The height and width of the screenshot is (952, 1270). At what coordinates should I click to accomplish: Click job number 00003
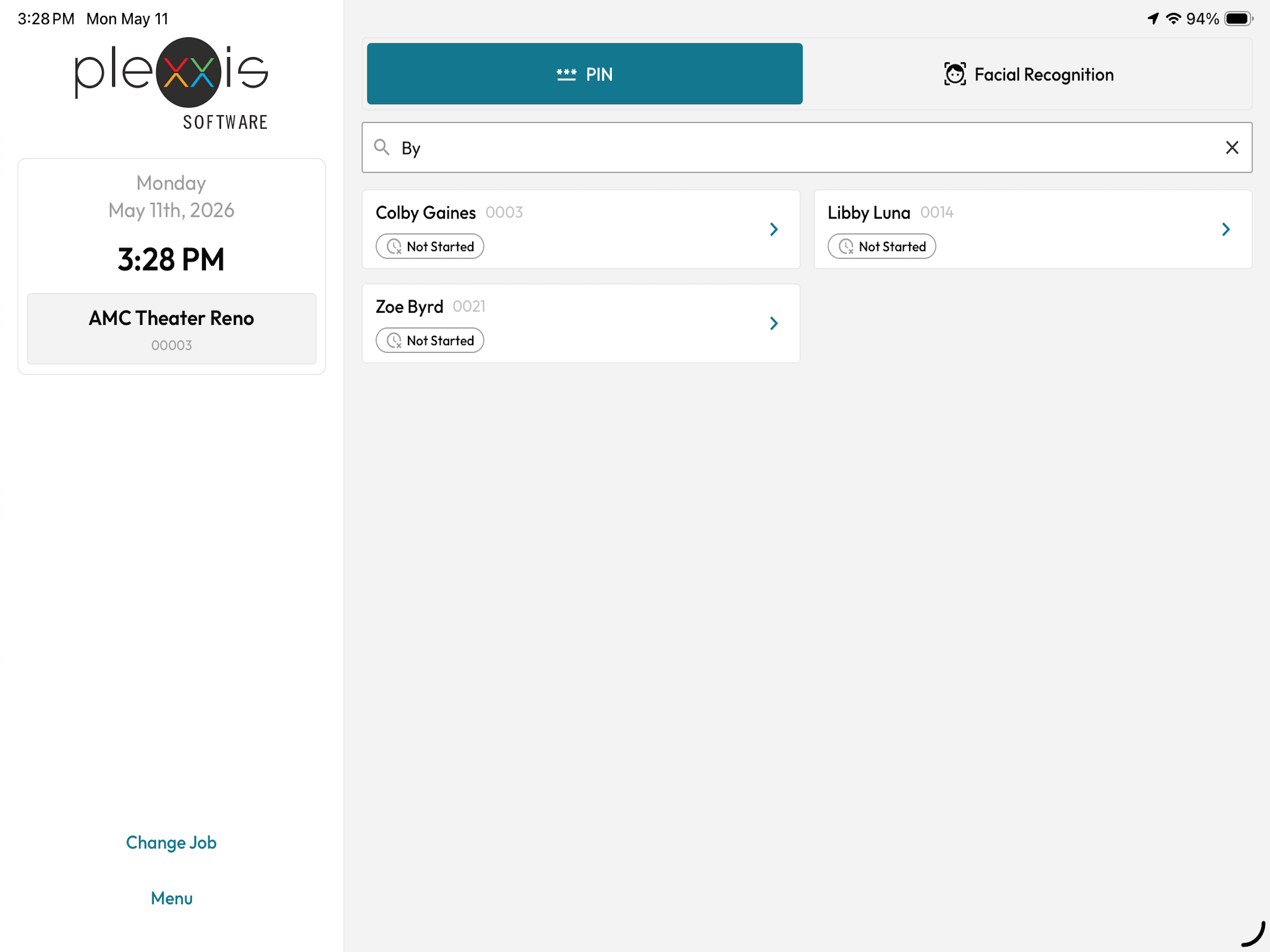point(172,345)
